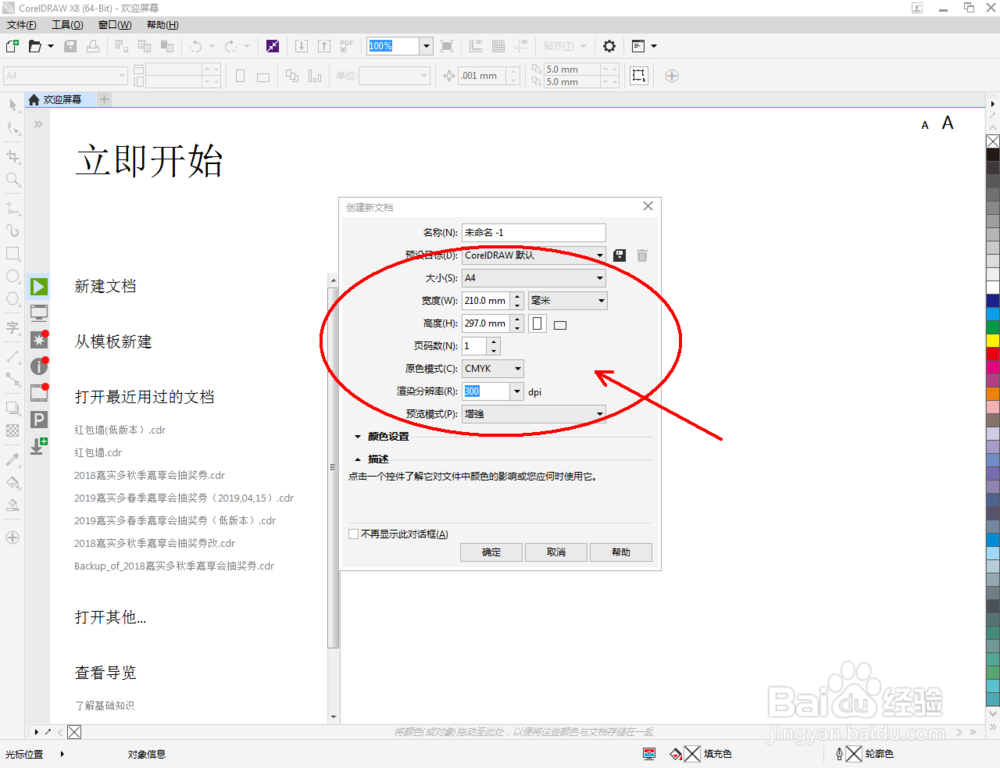Select the Ellipse tool in toolbox
This screenshot has width=1000, height=768.
[13, 276]
